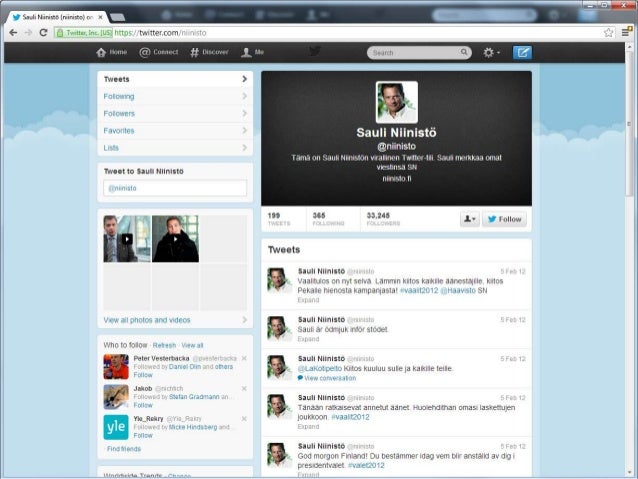Play second video thumbnail with dark coat
This screenshot has height=479, width=638.
[175, 238]
